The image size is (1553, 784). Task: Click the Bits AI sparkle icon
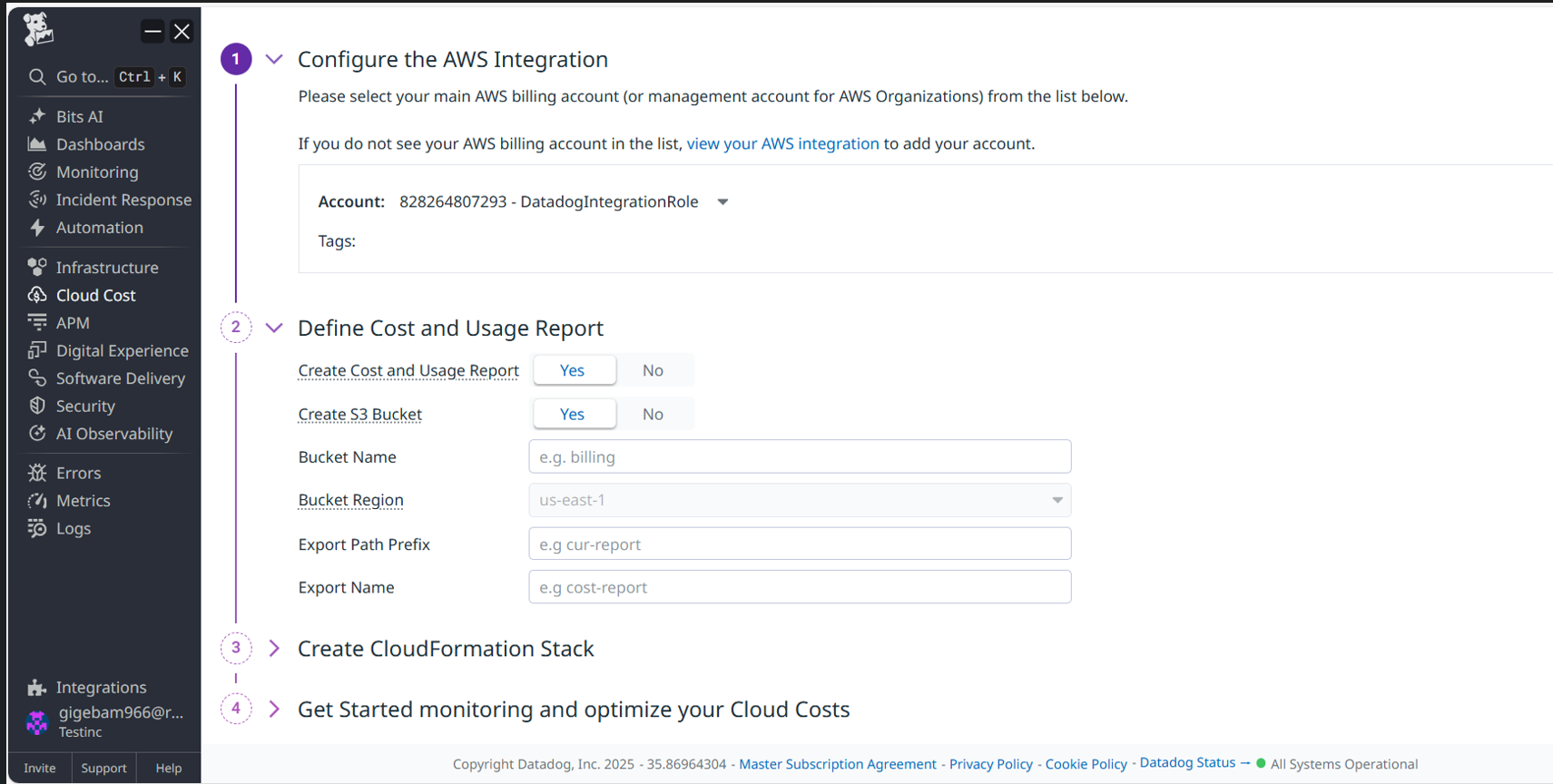(x=37, y=116)
